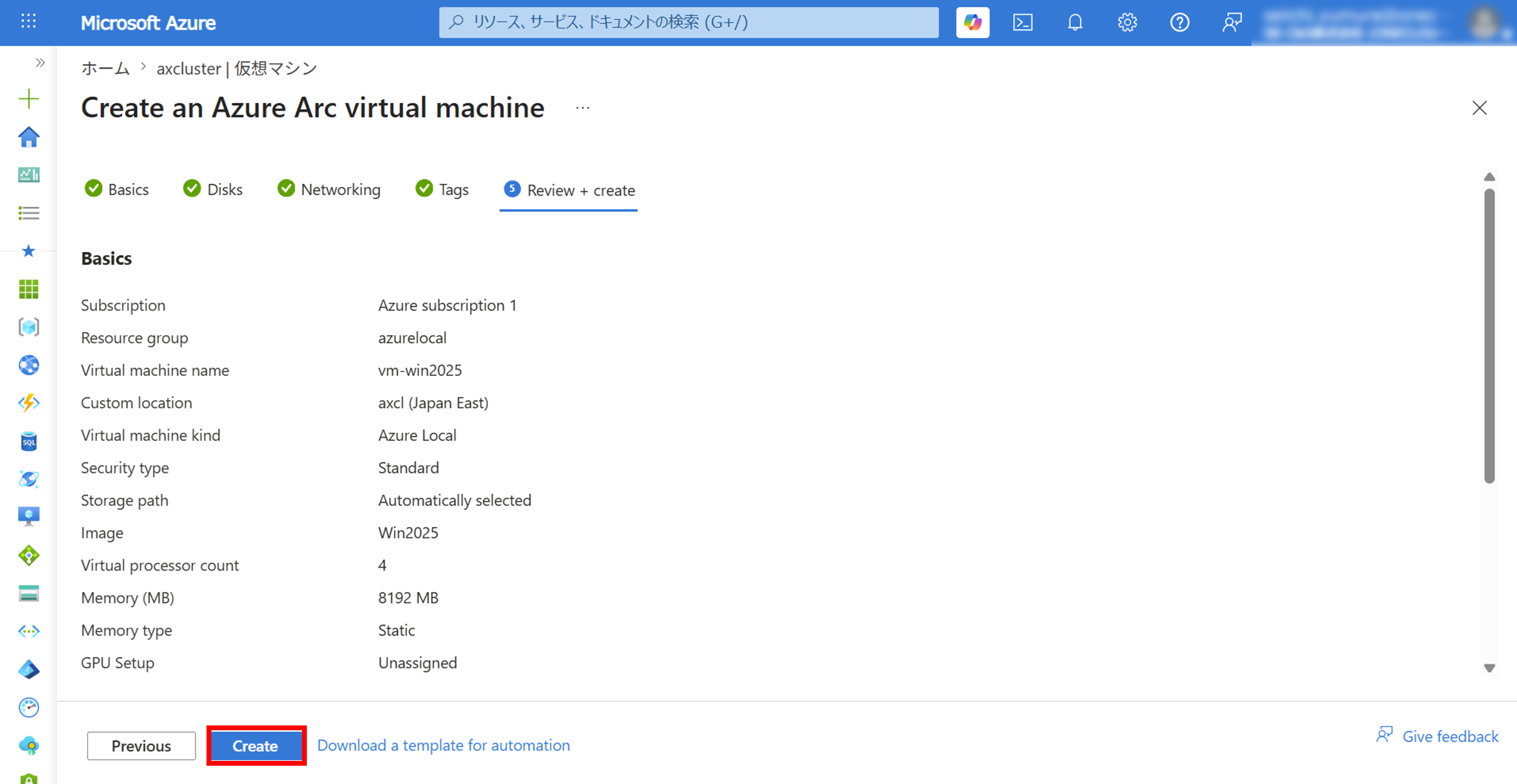Open All services list icon in sidebar
The height and width of the screenshot is (784, 1517).
tap(28, 213)
